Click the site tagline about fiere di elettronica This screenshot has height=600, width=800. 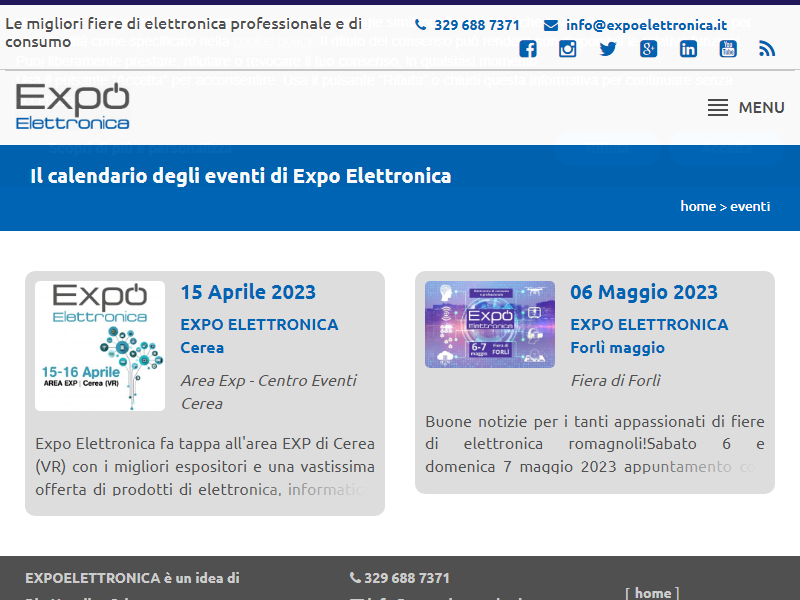[184, 32]
